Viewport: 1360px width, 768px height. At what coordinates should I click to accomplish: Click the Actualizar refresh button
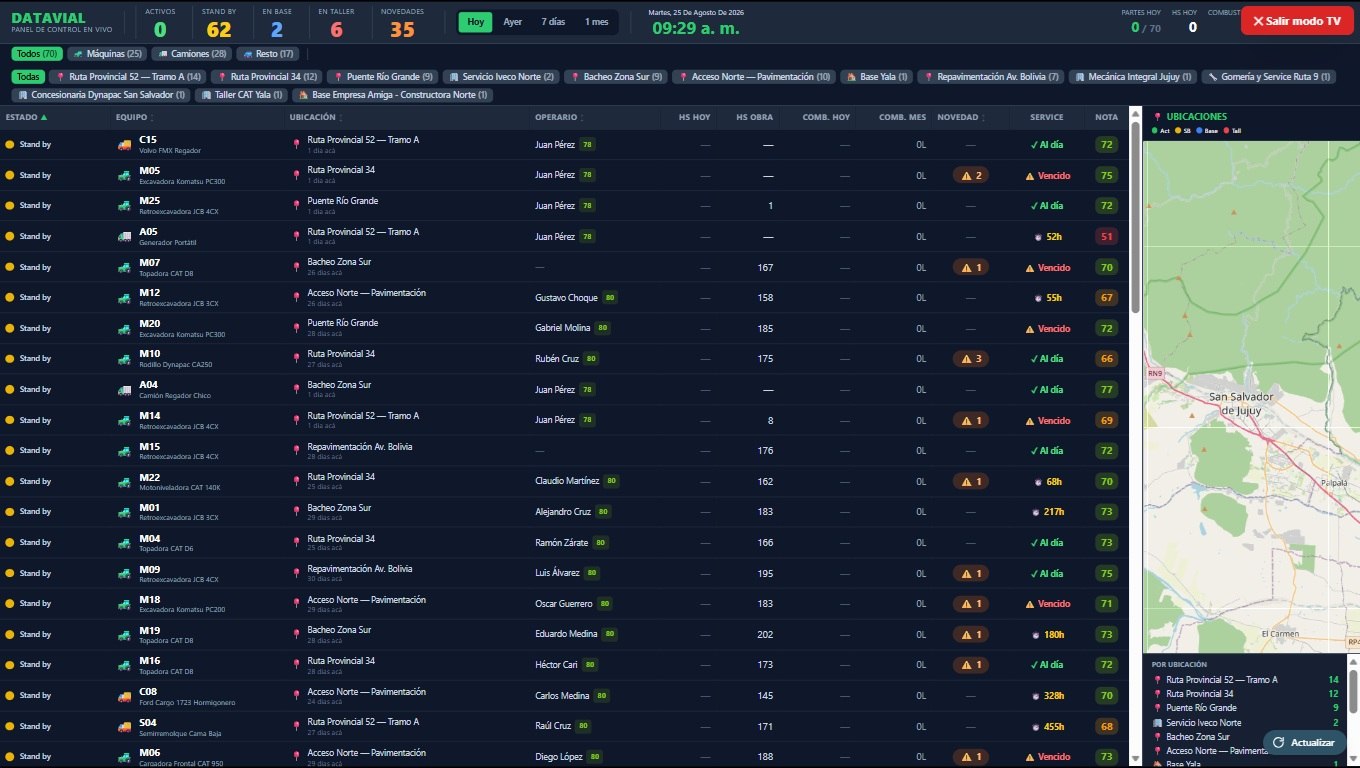1304,742
